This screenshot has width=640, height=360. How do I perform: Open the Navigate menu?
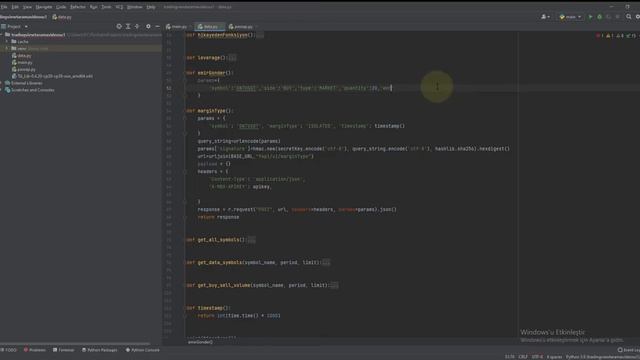click(44, 7)
